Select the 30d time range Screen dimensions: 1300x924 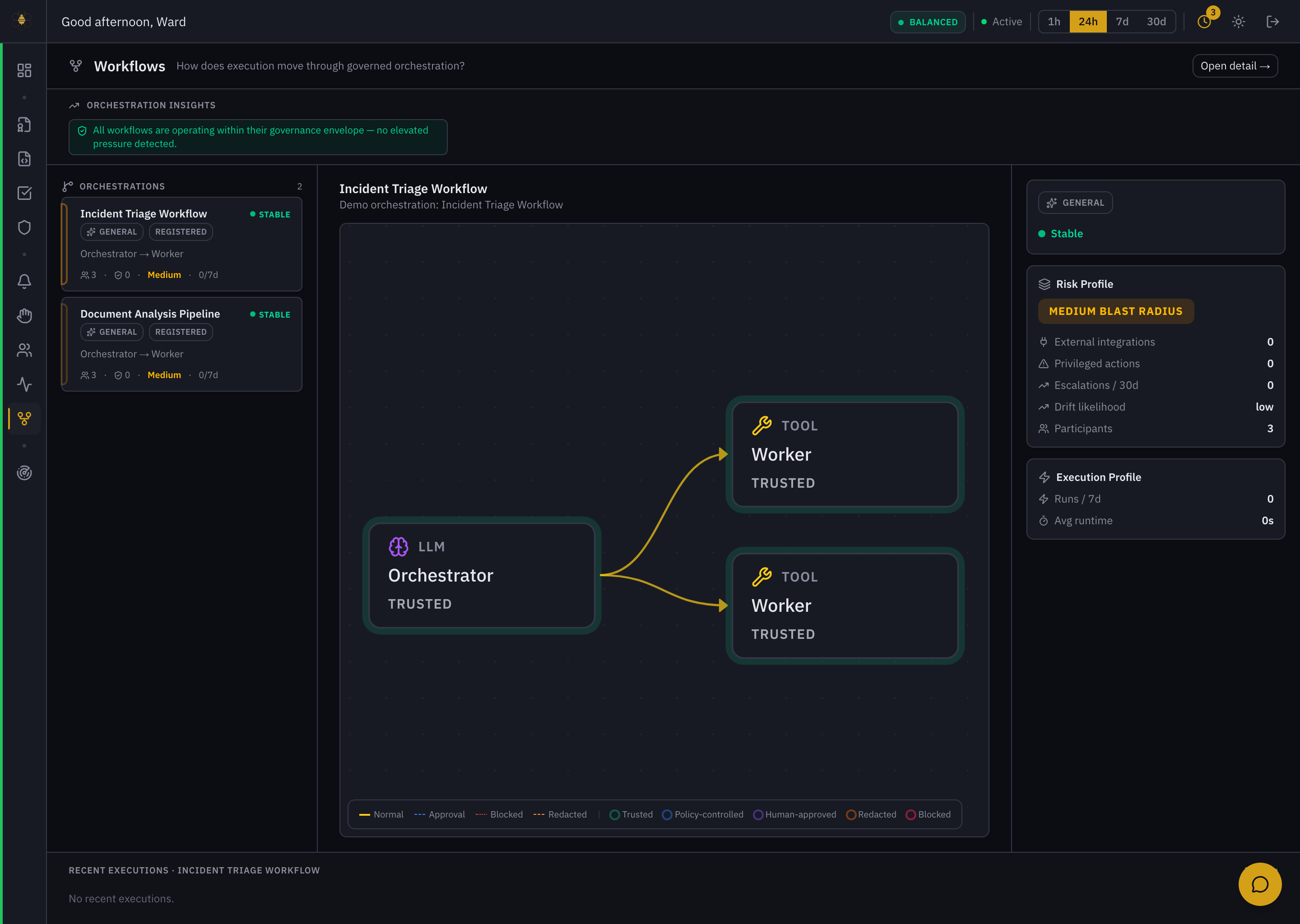[1156, 22]
